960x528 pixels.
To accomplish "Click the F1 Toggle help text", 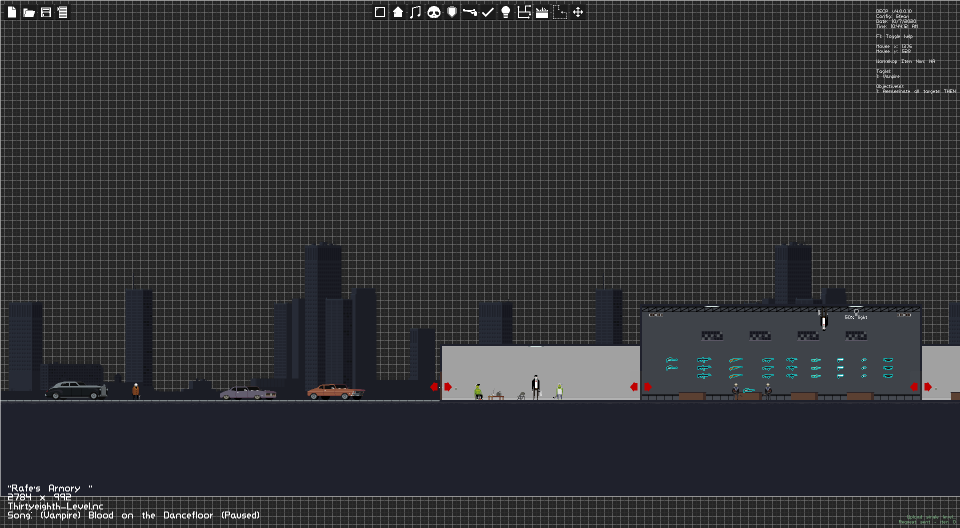I will click(894, 37).
